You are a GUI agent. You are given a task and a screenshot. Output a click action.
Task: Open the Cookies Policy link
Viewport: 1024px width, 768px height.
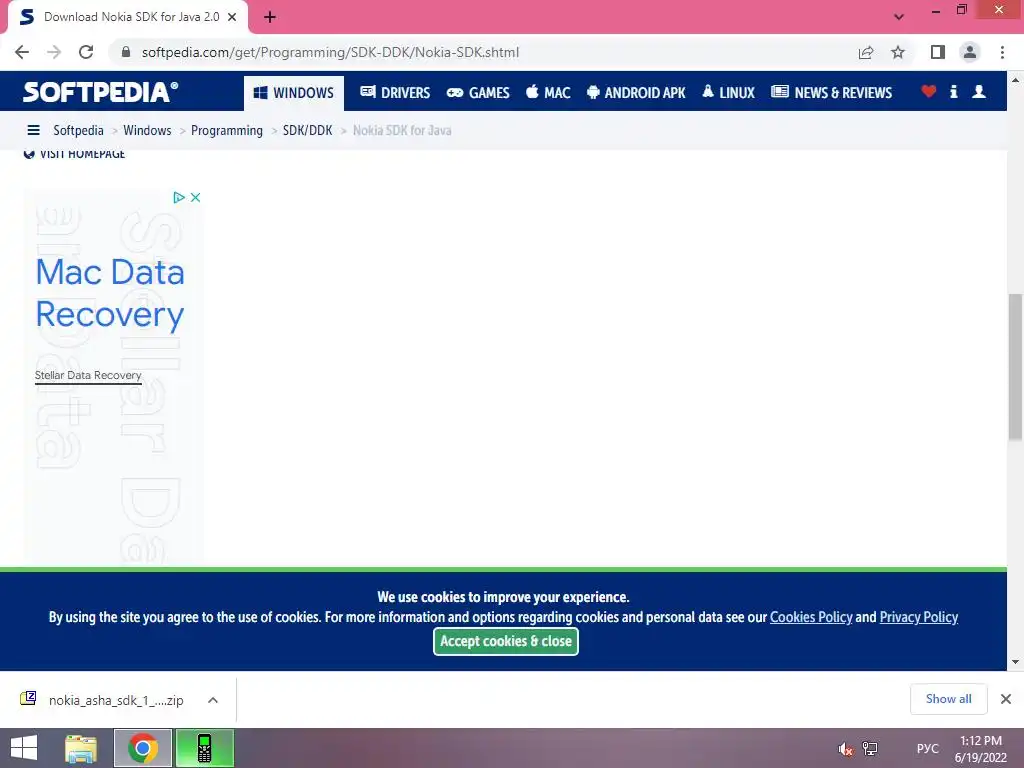click(811, 617)
